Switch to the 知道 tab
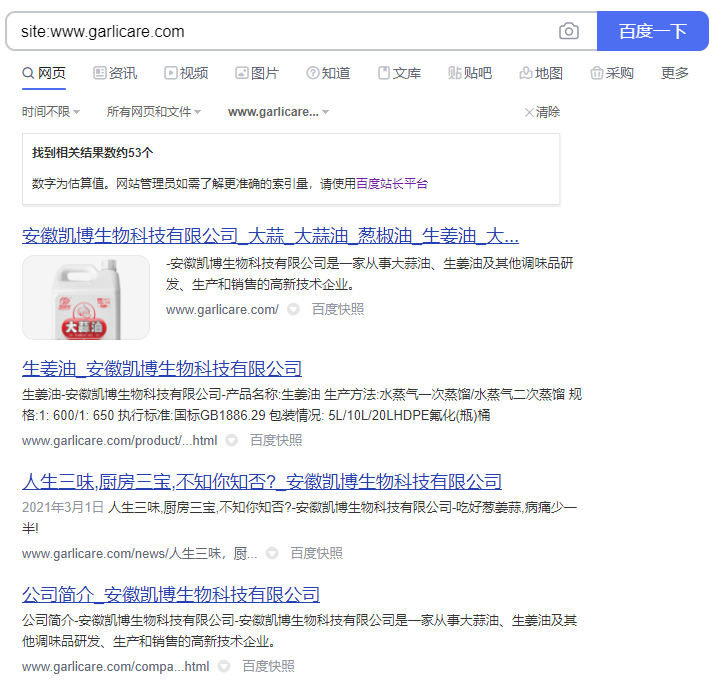 (x=328, y=73)
